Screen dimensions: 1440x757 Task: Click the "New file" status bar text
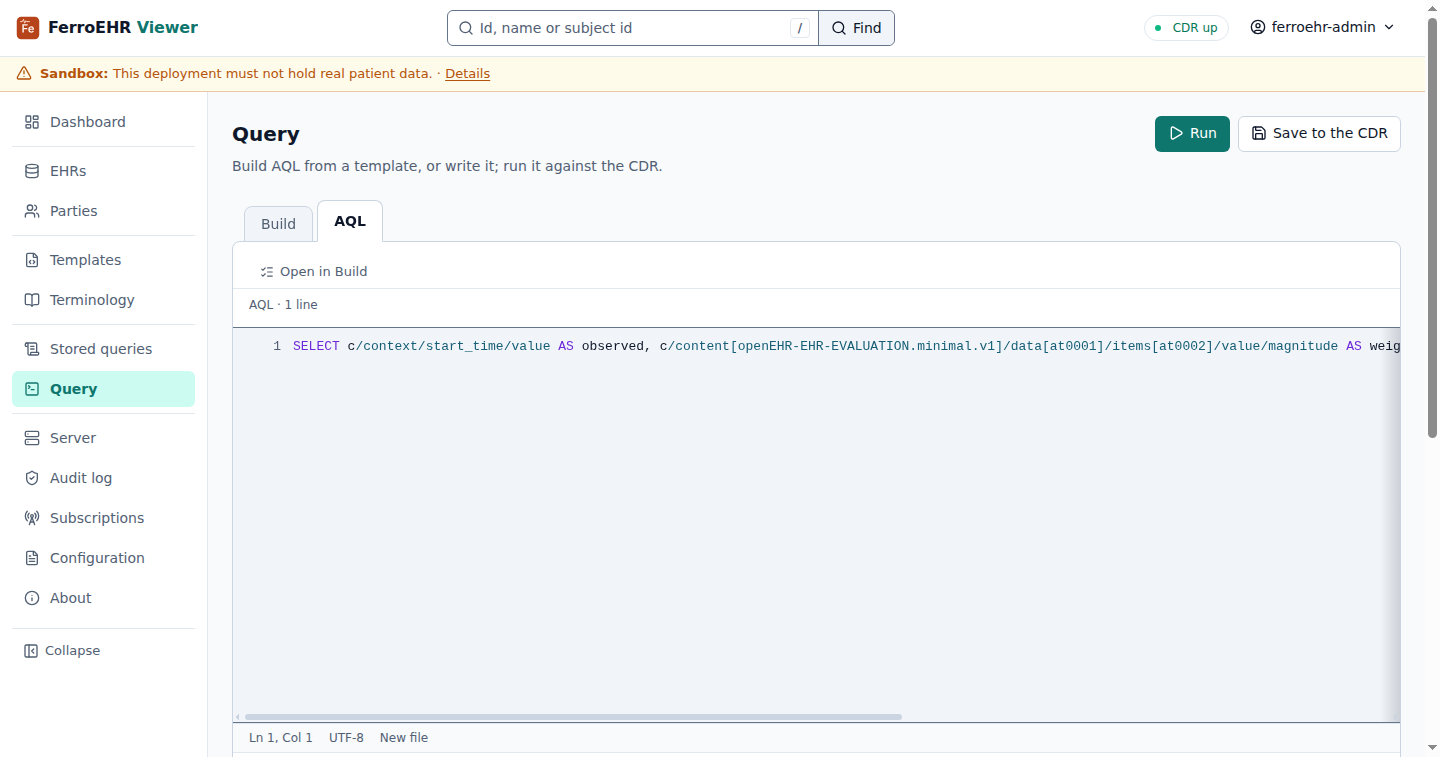404,738
